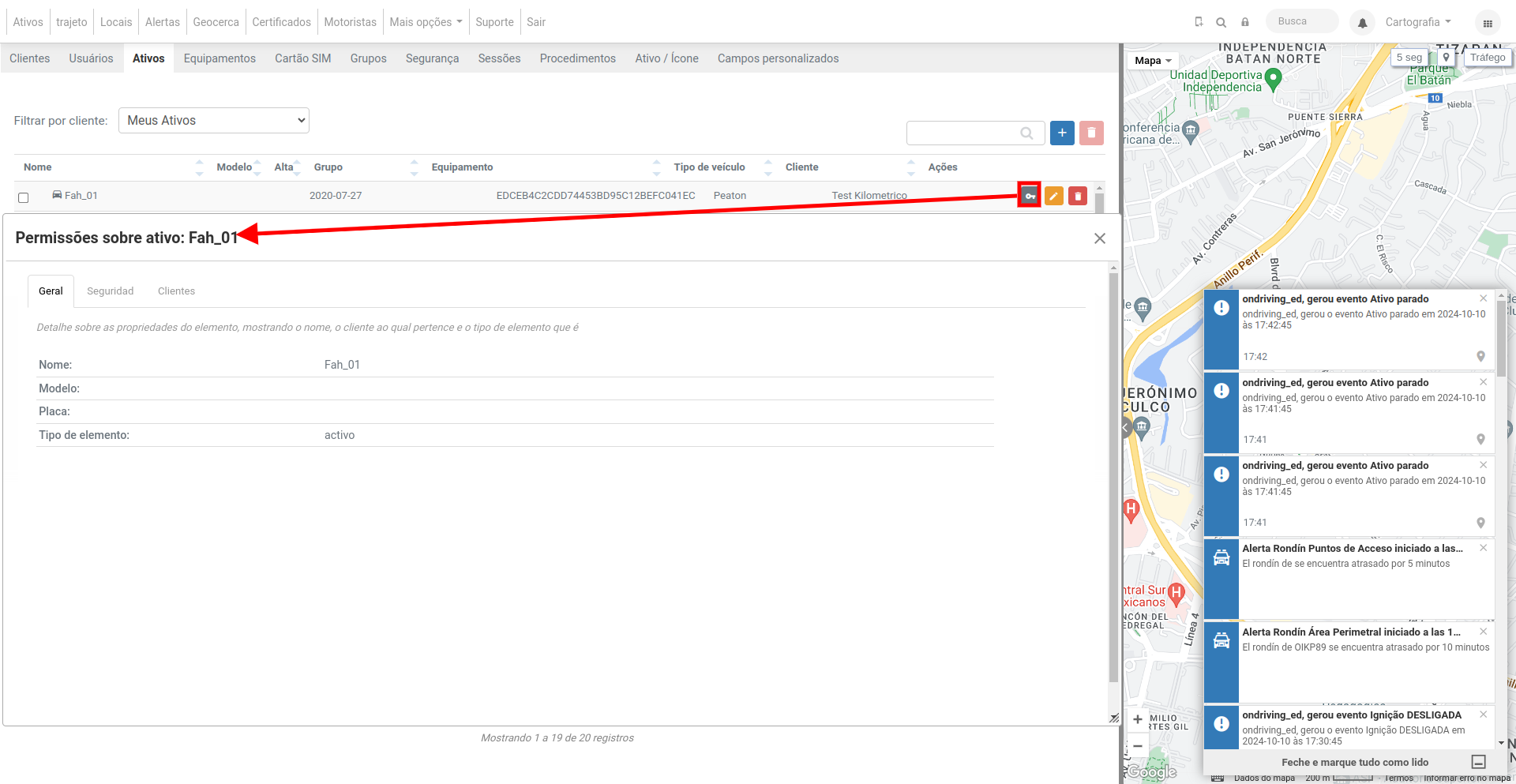This screenshot has height=784, width=1516.
Task: Open the Cartografia dropdown
Action: [x=1418, y=22]
